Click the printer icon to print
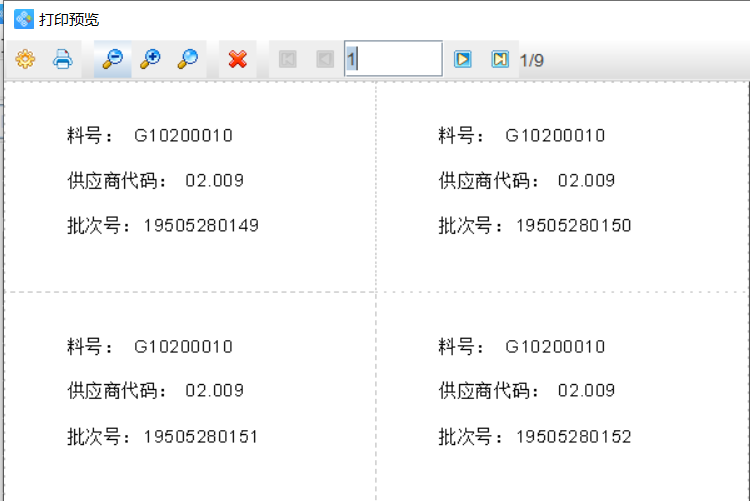Image resolution: width=750 pixels, height=501 pixels. [63, 59]
